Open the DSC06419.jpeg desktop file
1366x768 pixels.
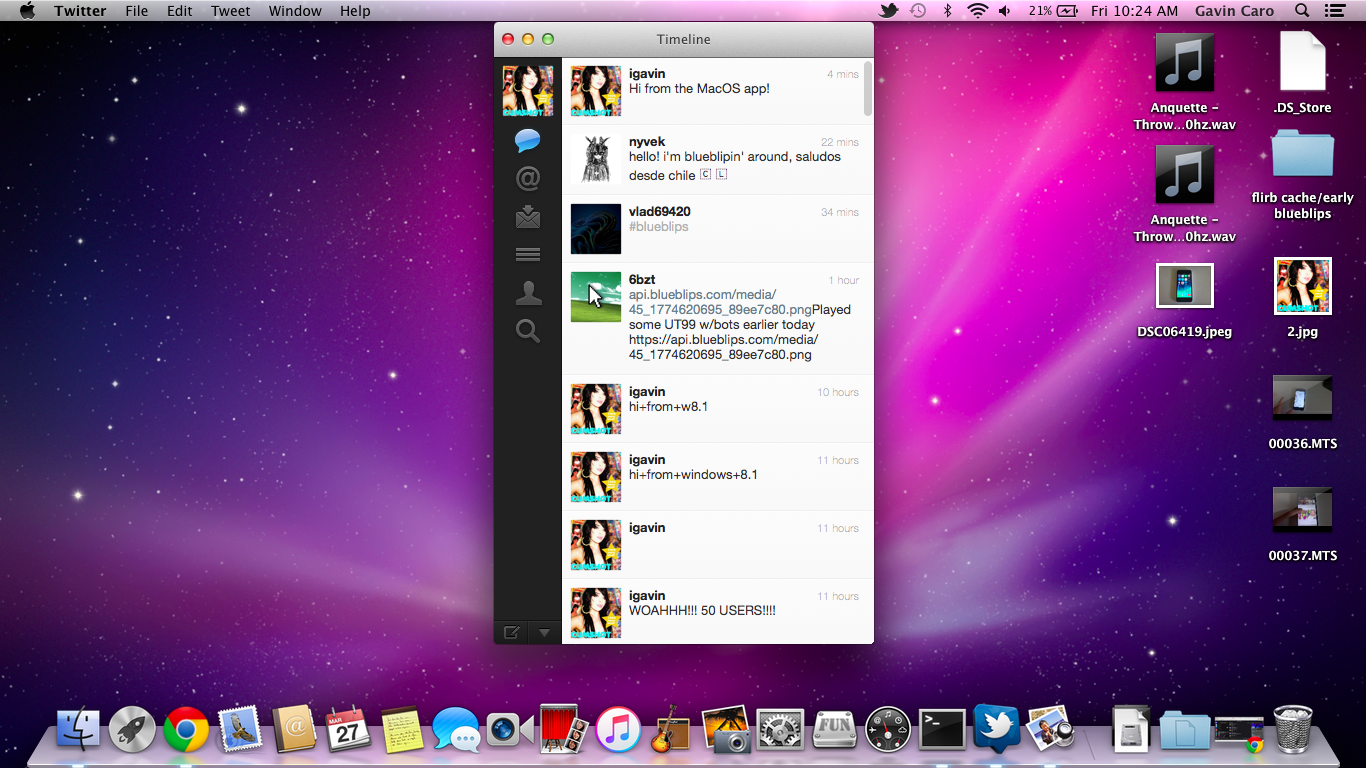coord(1184,287)
